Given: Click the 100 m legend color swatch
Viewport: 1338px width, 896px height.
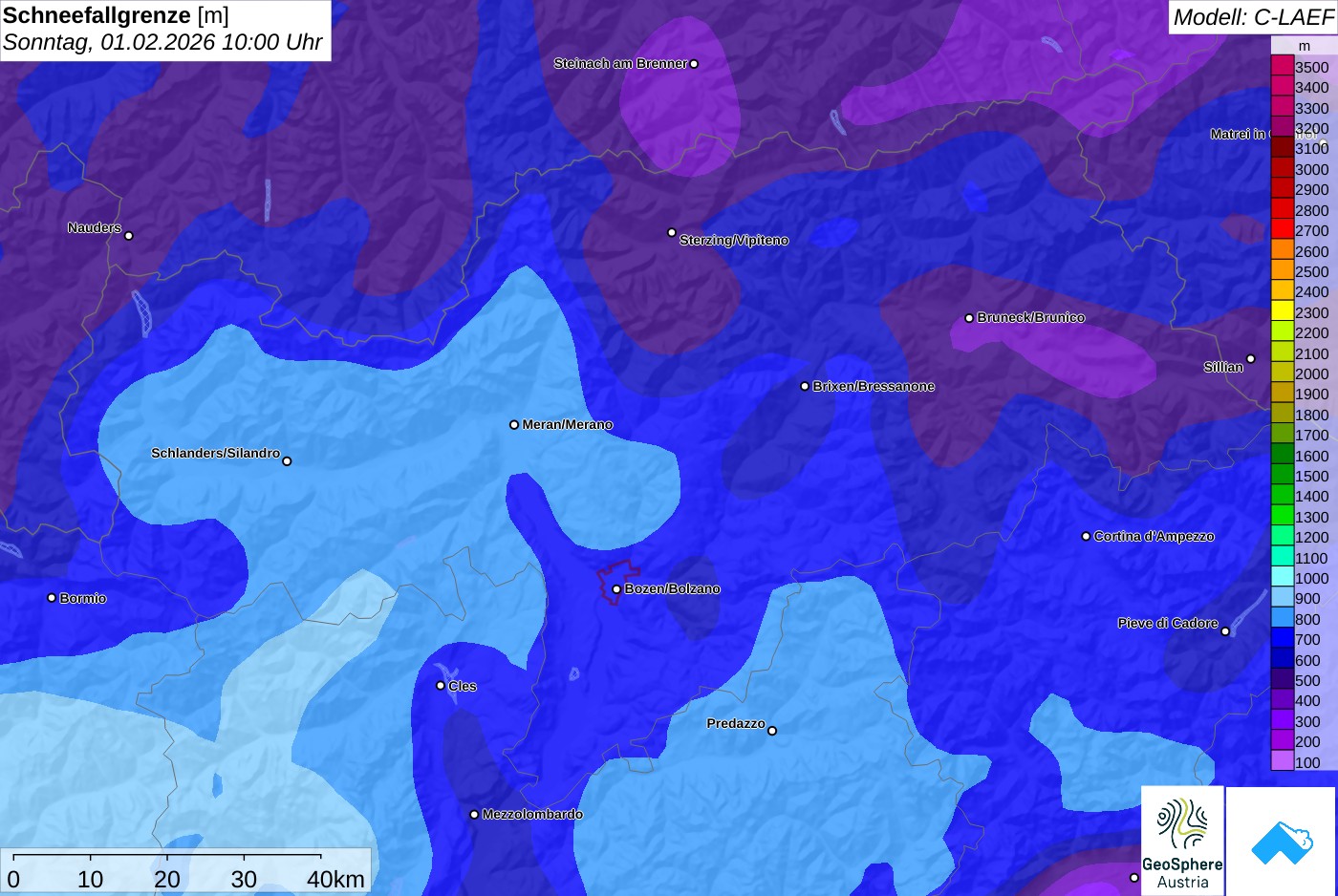Looking at the screenshot, I should point(1283,761).
